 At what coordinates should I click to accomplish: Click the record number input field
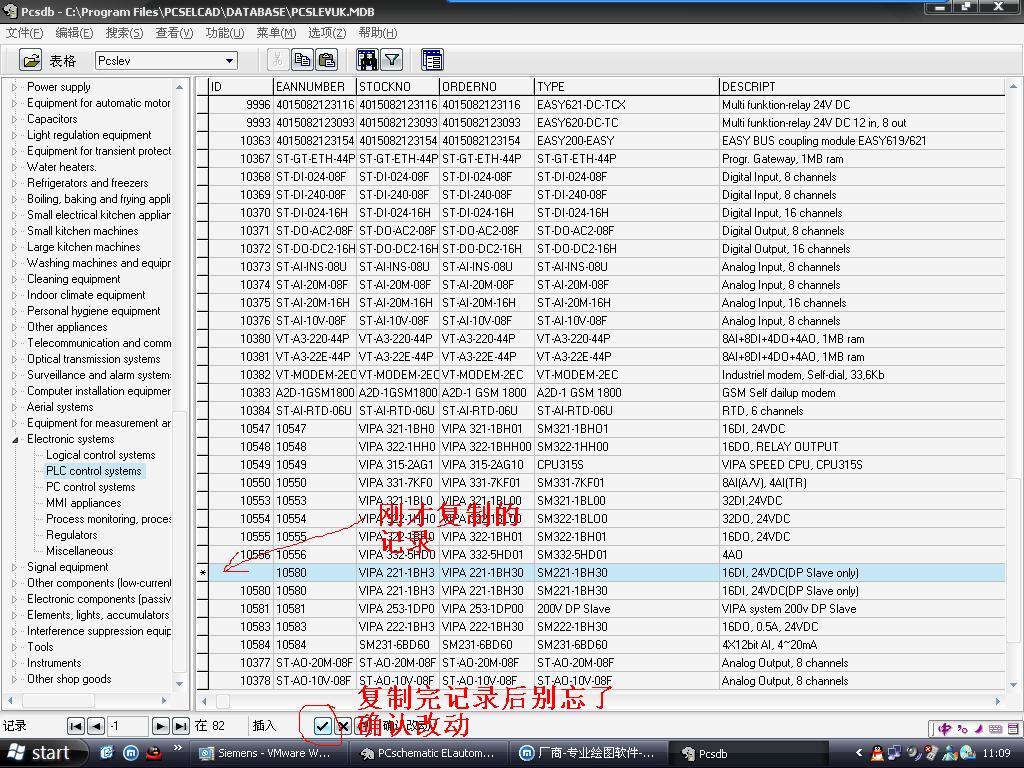(128, 726)
